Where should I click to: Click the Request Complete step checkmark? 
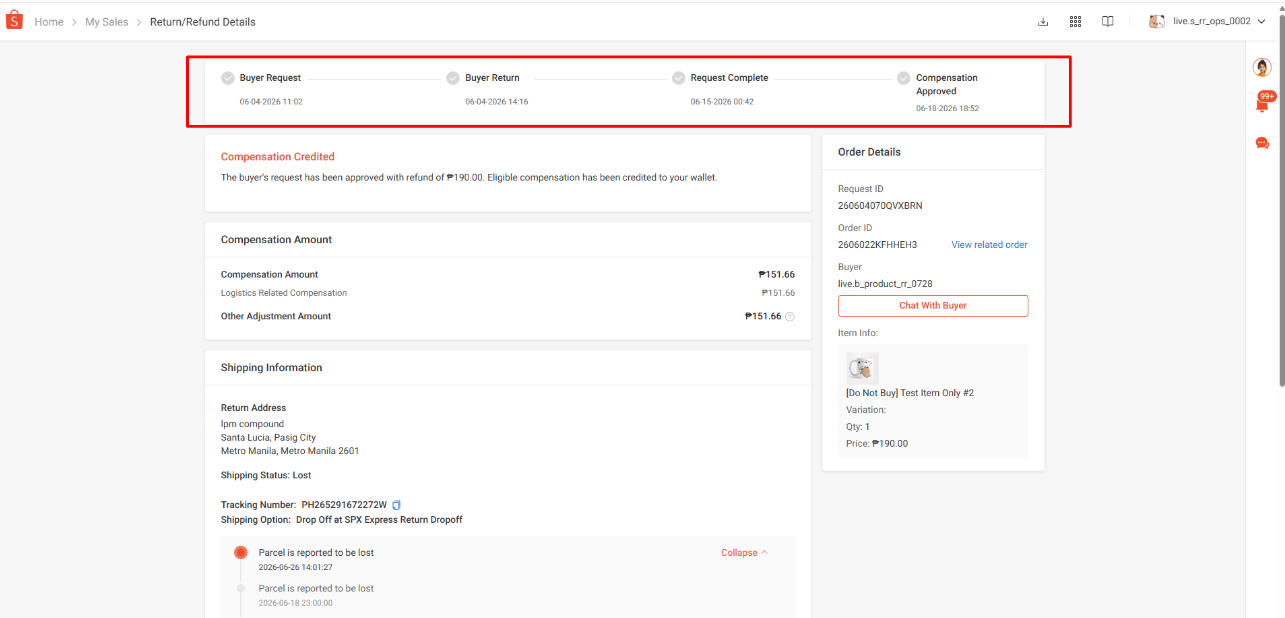[x=679, y=78]
